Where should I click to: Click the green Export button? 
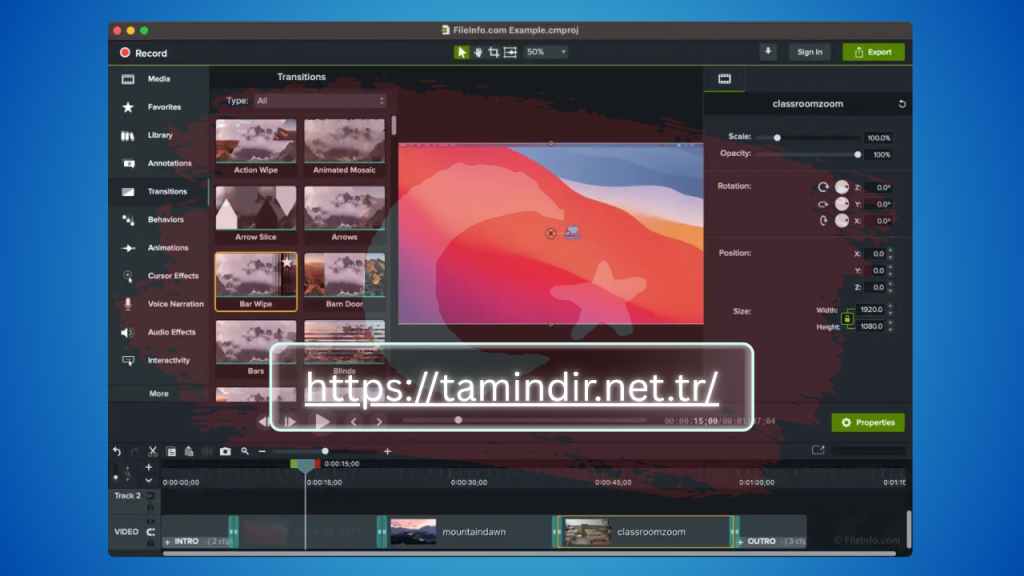(x=873, y=52)
